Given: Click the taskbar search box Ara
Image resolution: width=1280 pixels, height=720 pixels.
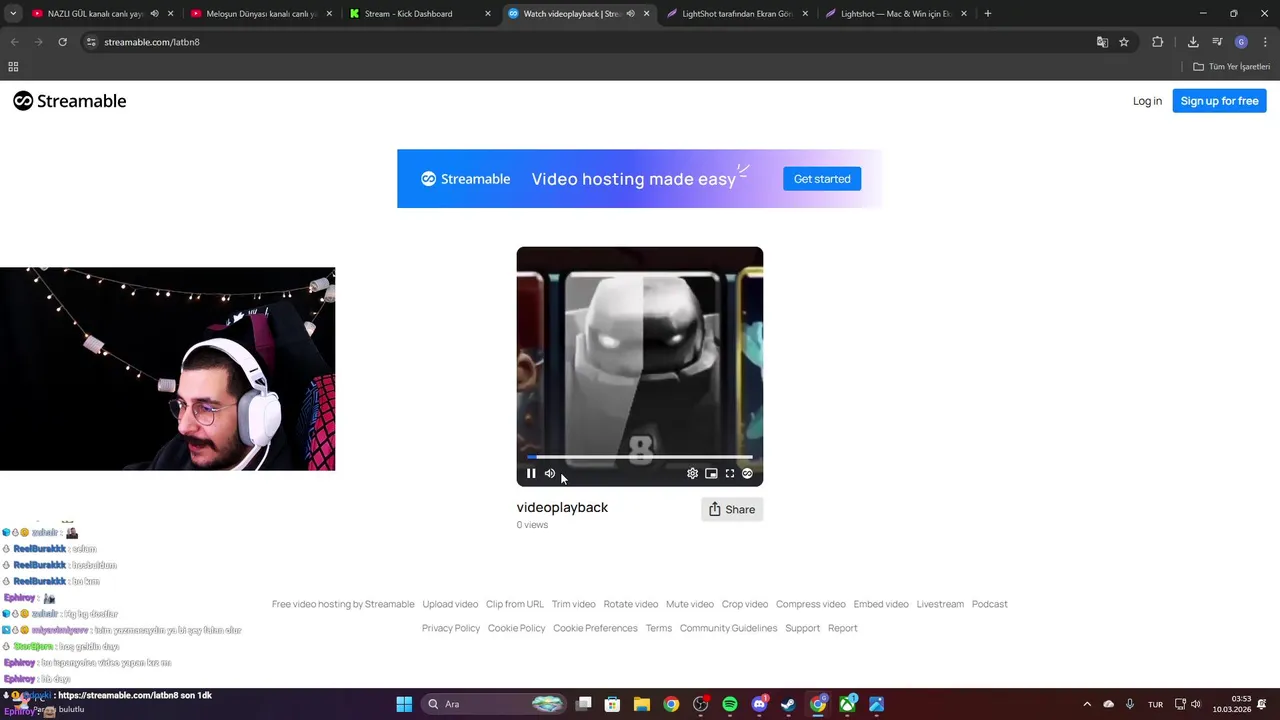Looking at the screenshot, I should coord(495,704).
